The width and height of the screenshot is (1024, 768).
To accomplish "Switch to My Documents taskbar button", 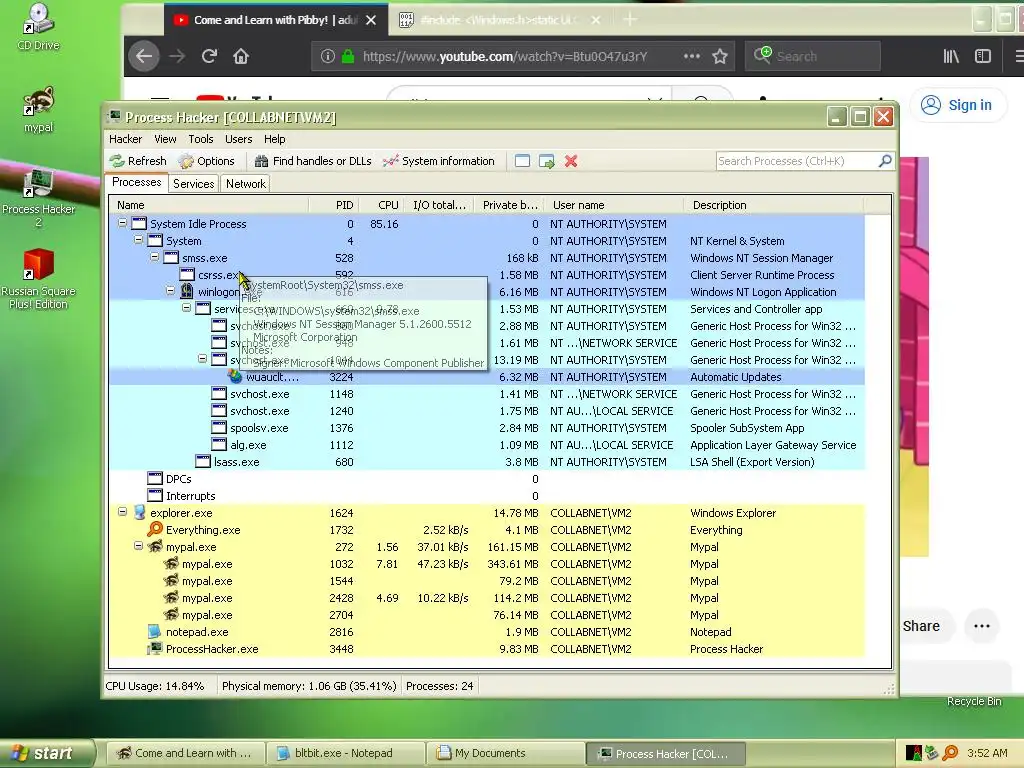I will click(x=506, y=753).
